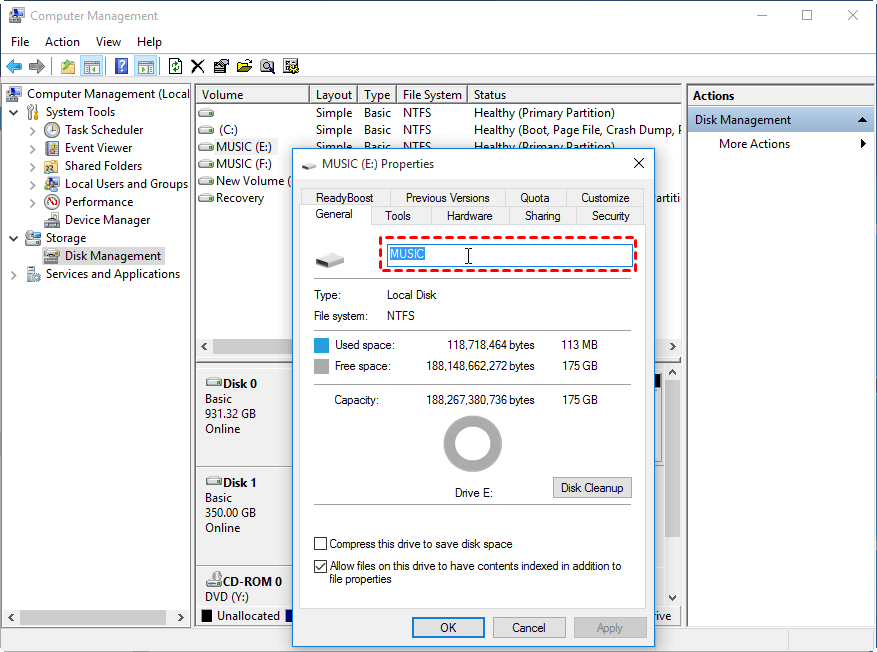
Task: Click the Forward arrow toolbar icon
Action: click(37, 67)
